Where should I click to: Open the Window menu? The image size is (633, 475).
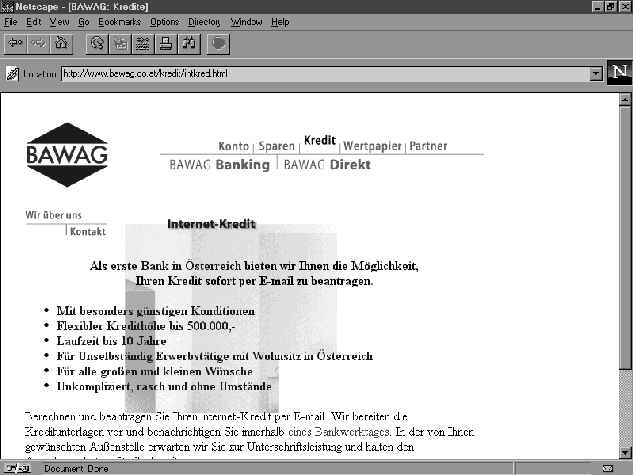click(x=246, y=22)
